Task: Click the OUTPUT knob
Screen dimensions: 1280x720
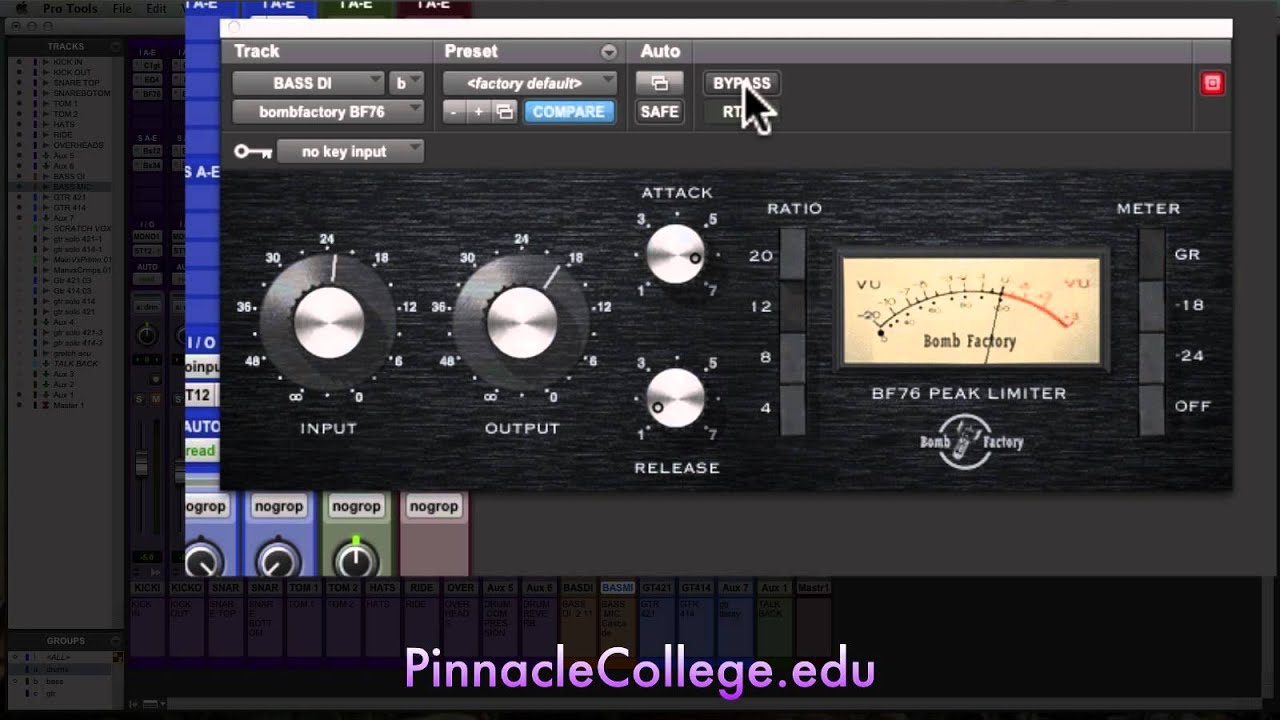Action: click(522, 323)
